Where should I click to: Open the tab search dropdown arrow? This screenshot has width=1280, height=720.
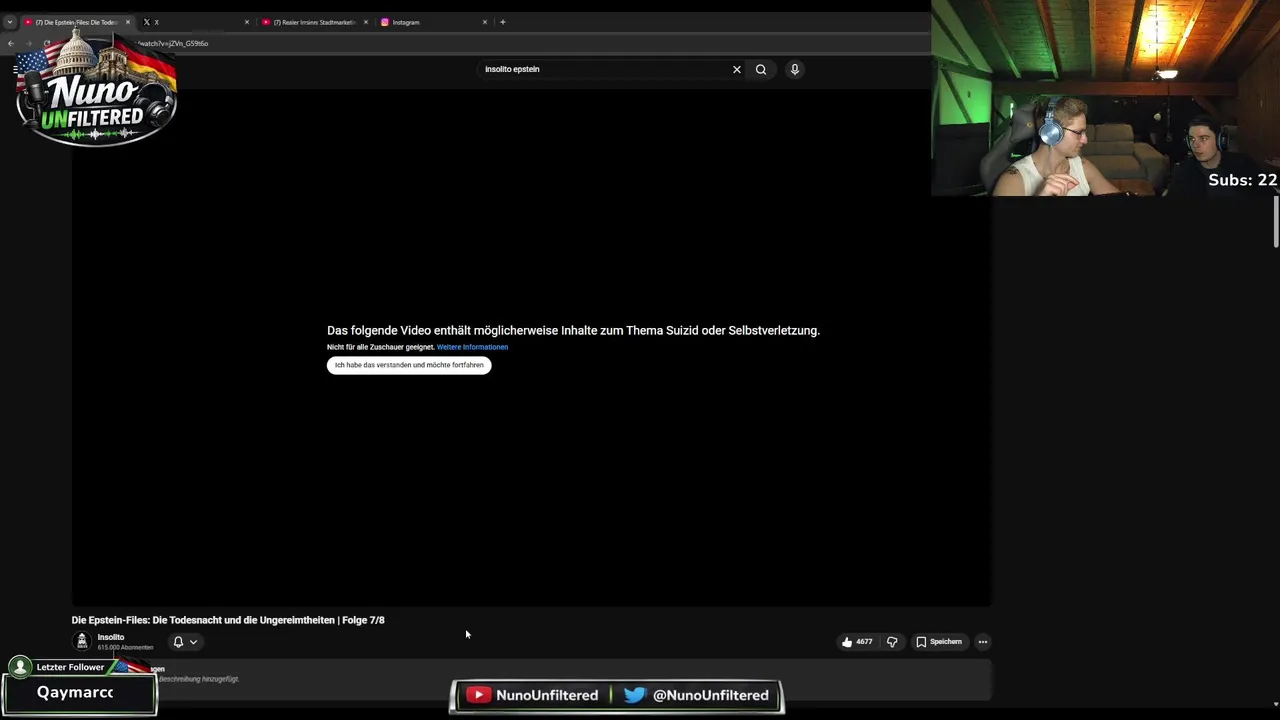[10, 22]
